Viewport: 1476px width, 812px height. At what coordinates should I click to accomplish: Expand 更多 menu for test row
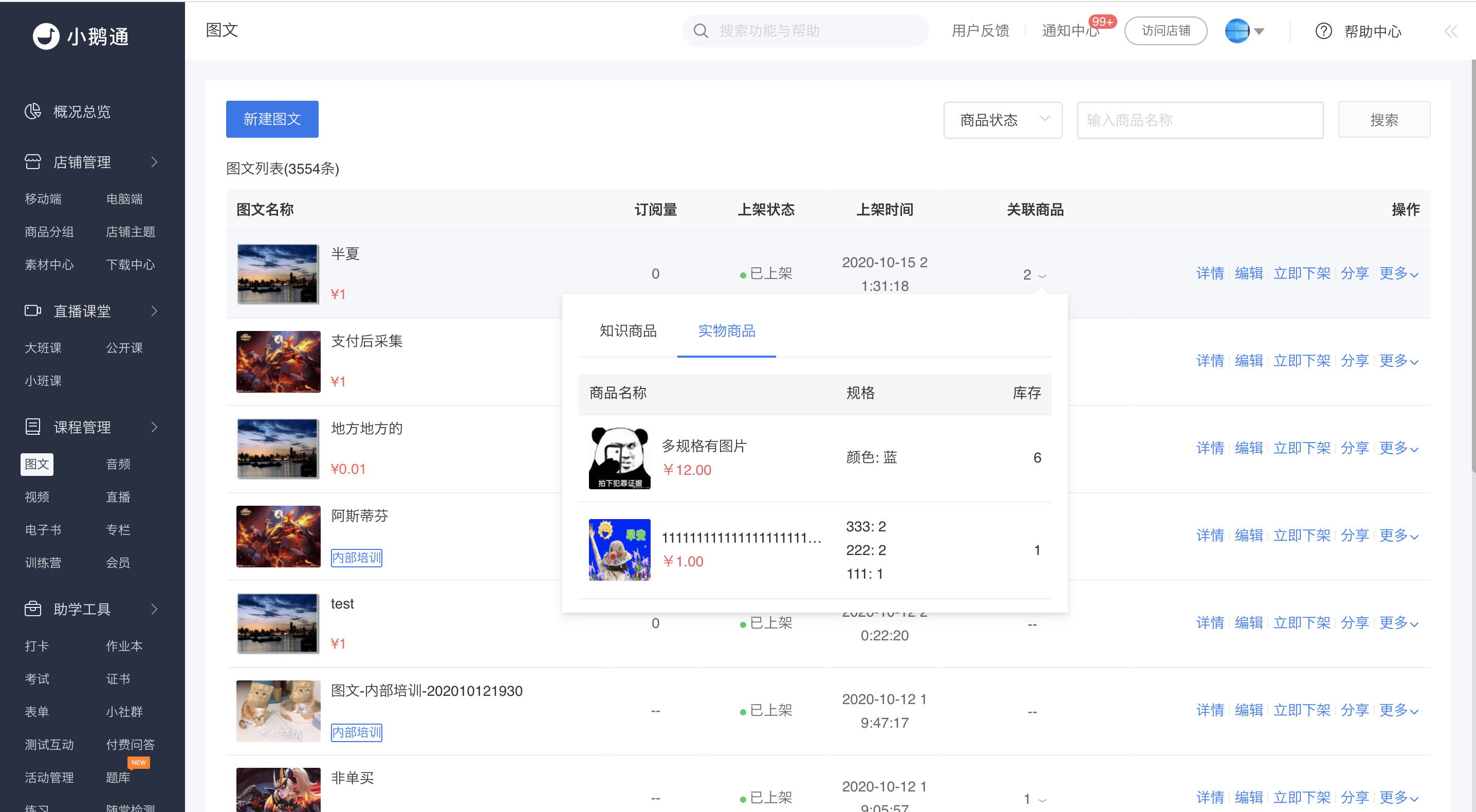[1398, 622]
